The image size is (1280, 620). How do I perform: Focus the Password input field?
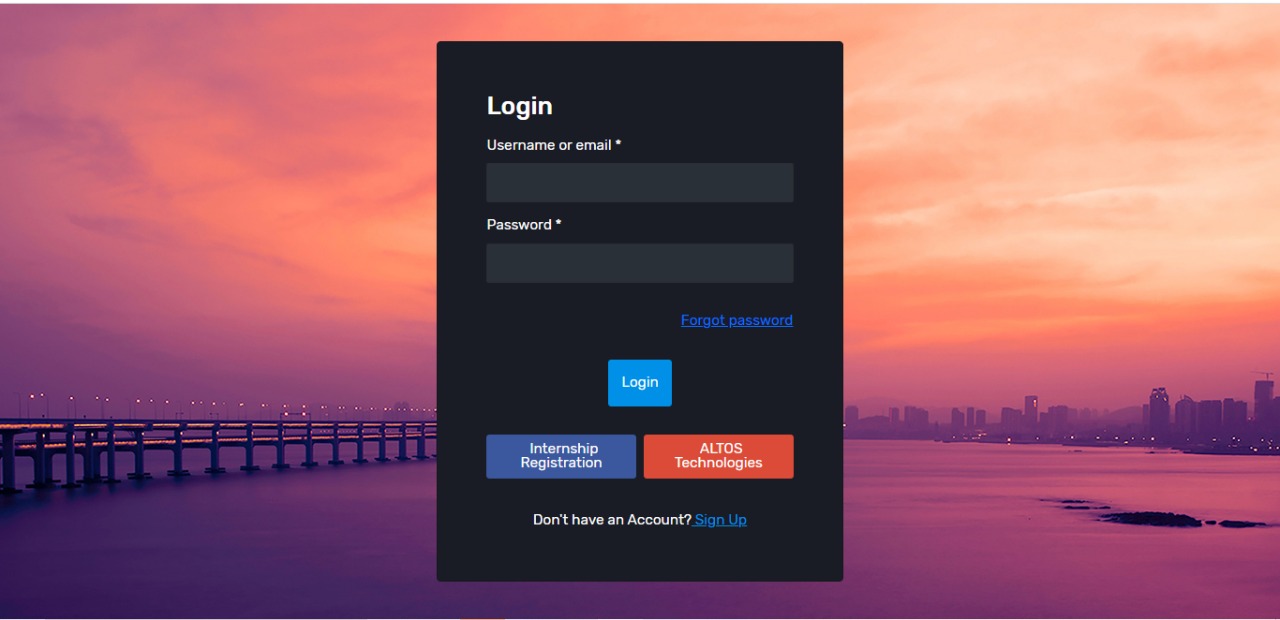point(639,263)
